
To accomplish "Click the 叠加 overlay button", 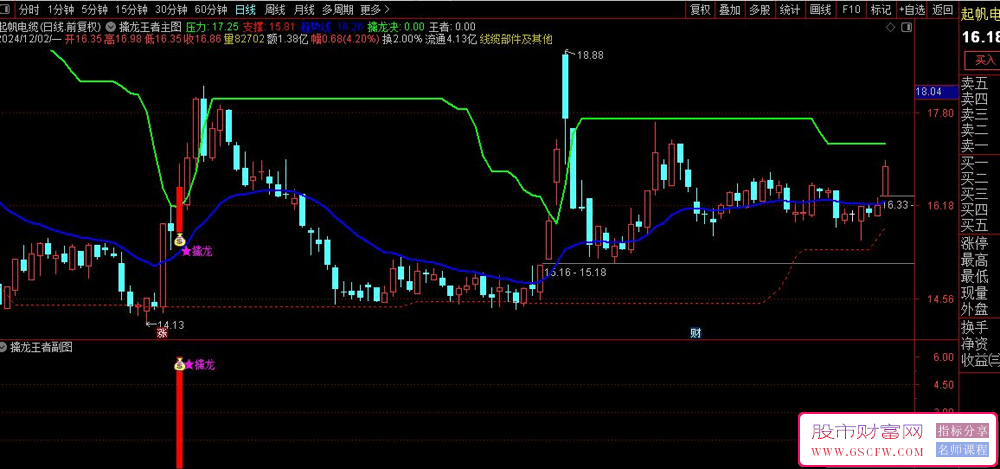I will pyautogui.click(x=730, y=10).
